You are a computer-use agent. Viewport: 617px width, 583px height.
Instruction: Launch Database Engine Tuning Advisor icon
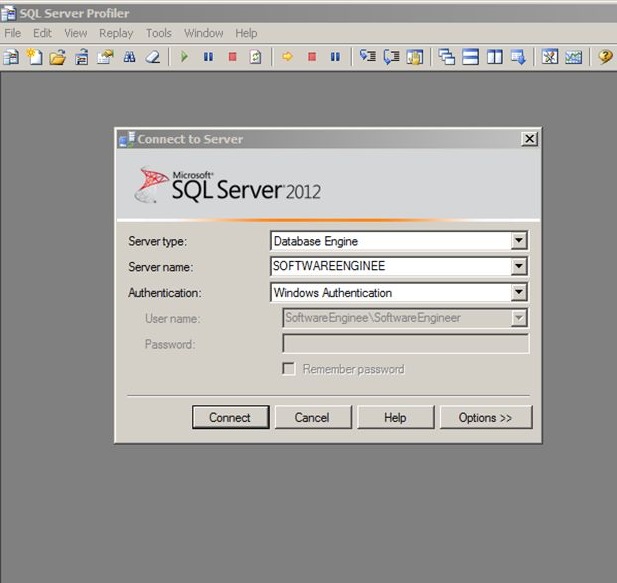[550, 57]
